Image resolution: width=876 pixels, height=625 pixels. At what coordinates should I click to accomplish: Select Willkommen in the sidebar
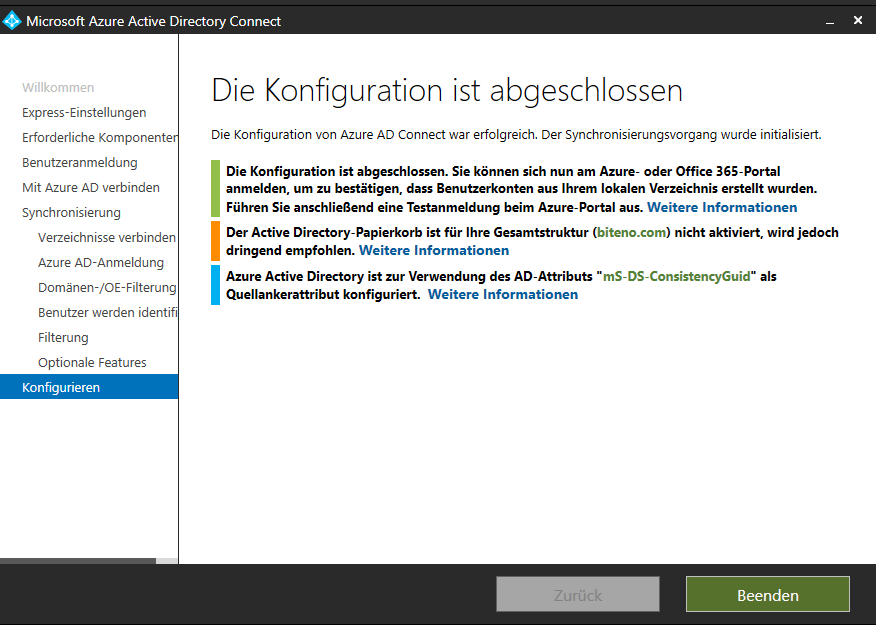point(58,88)
